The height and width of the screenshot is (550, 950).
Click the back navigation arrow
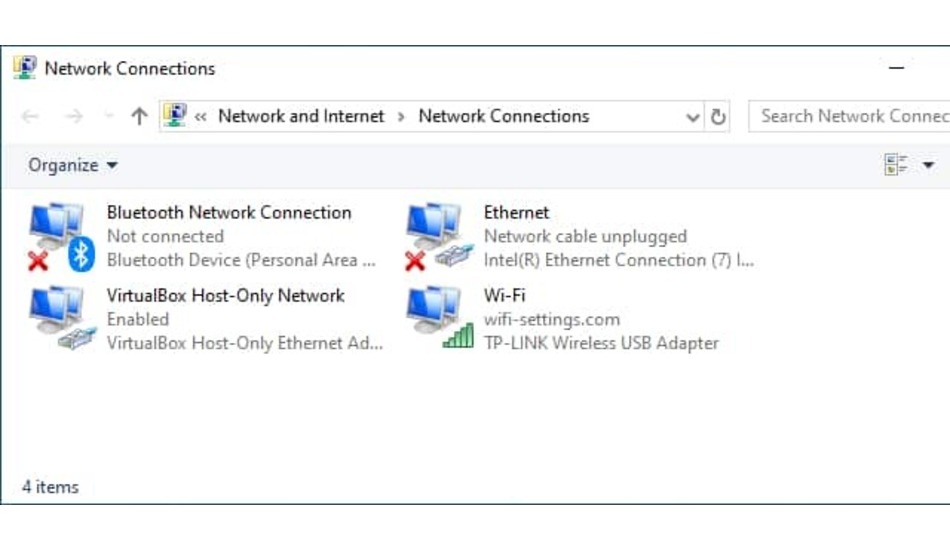(30, 116)
